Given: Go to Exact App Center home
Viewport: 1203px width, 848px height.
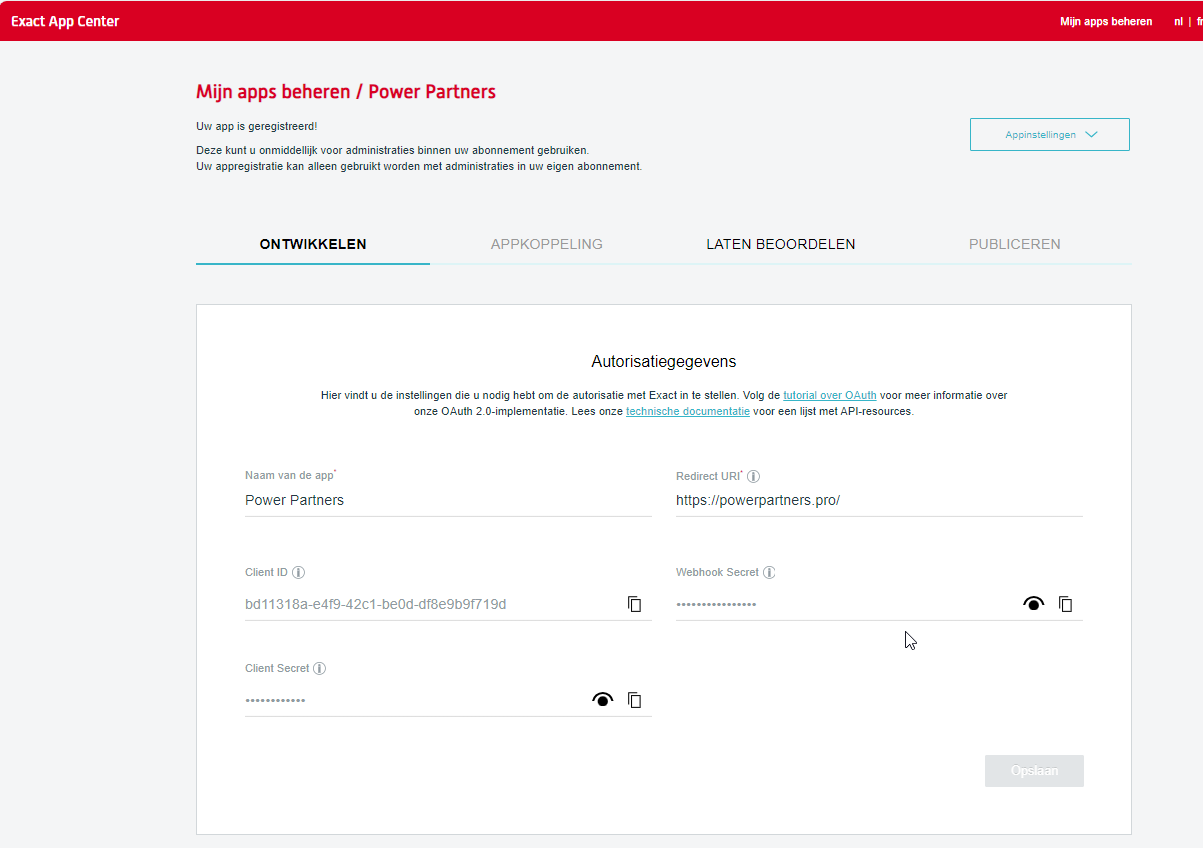Looking at the screenshot, I should click(65, 21).
